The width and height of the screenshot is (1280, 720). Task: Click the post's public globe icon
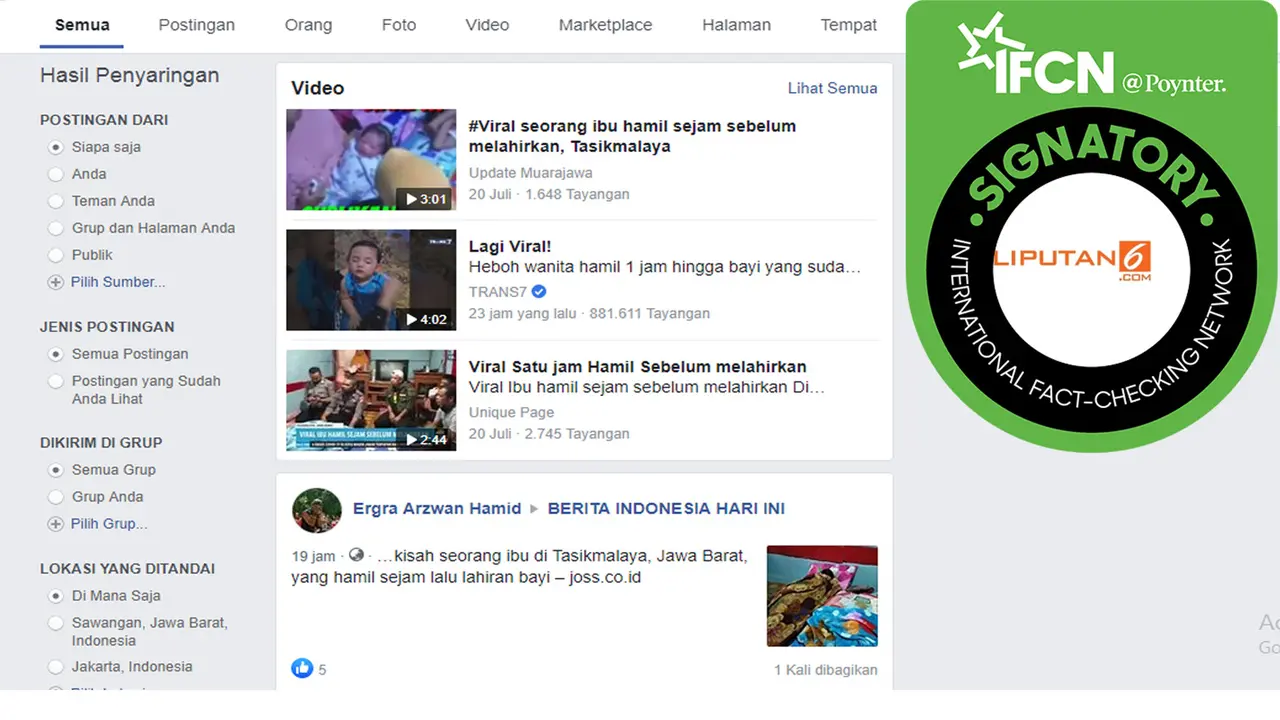[x=356, y=555]
